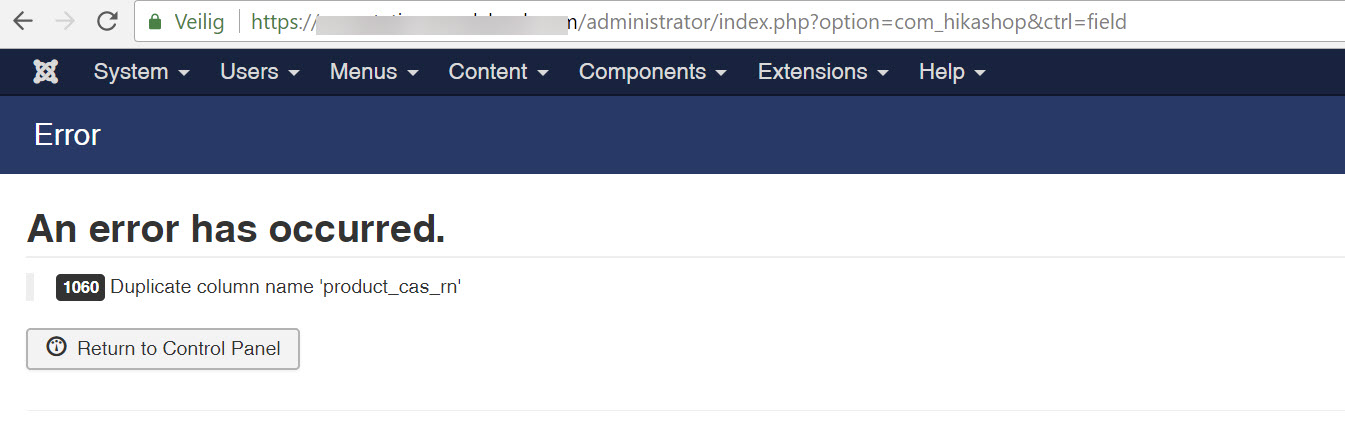This screenshot has width=1345, height=439.
Task: Open the Components menu
Action: [x=653, y=72]
